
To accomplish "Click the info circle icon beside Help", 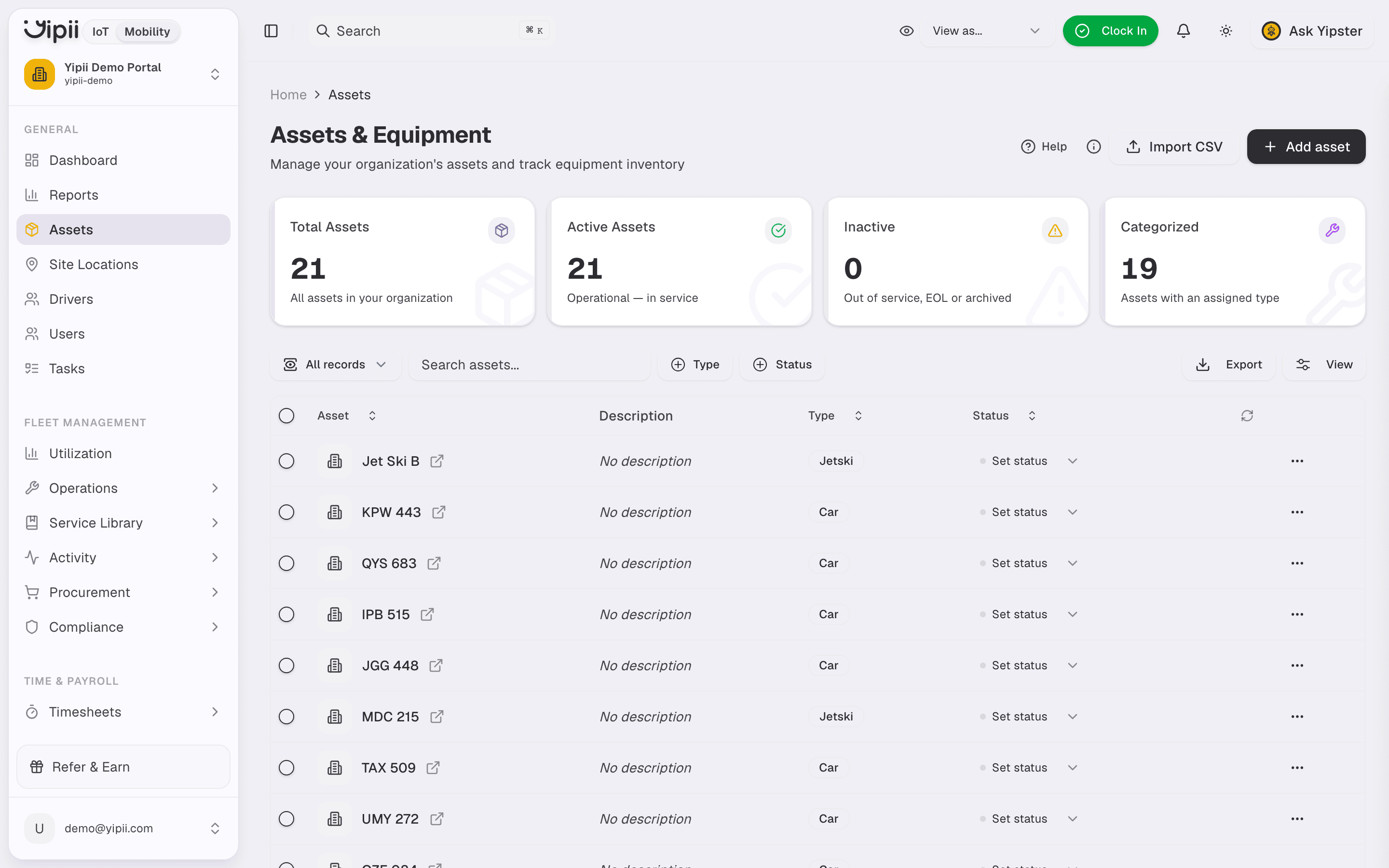I will click(x=1093, y=147).
